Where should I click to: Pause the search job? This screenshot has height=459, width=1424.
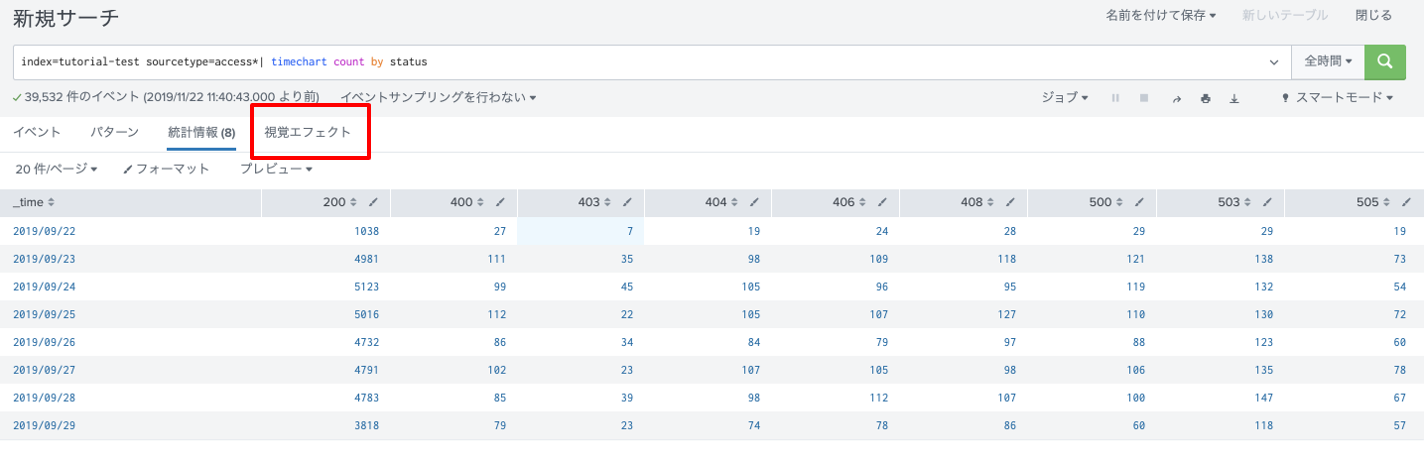tap(1115, 98)
